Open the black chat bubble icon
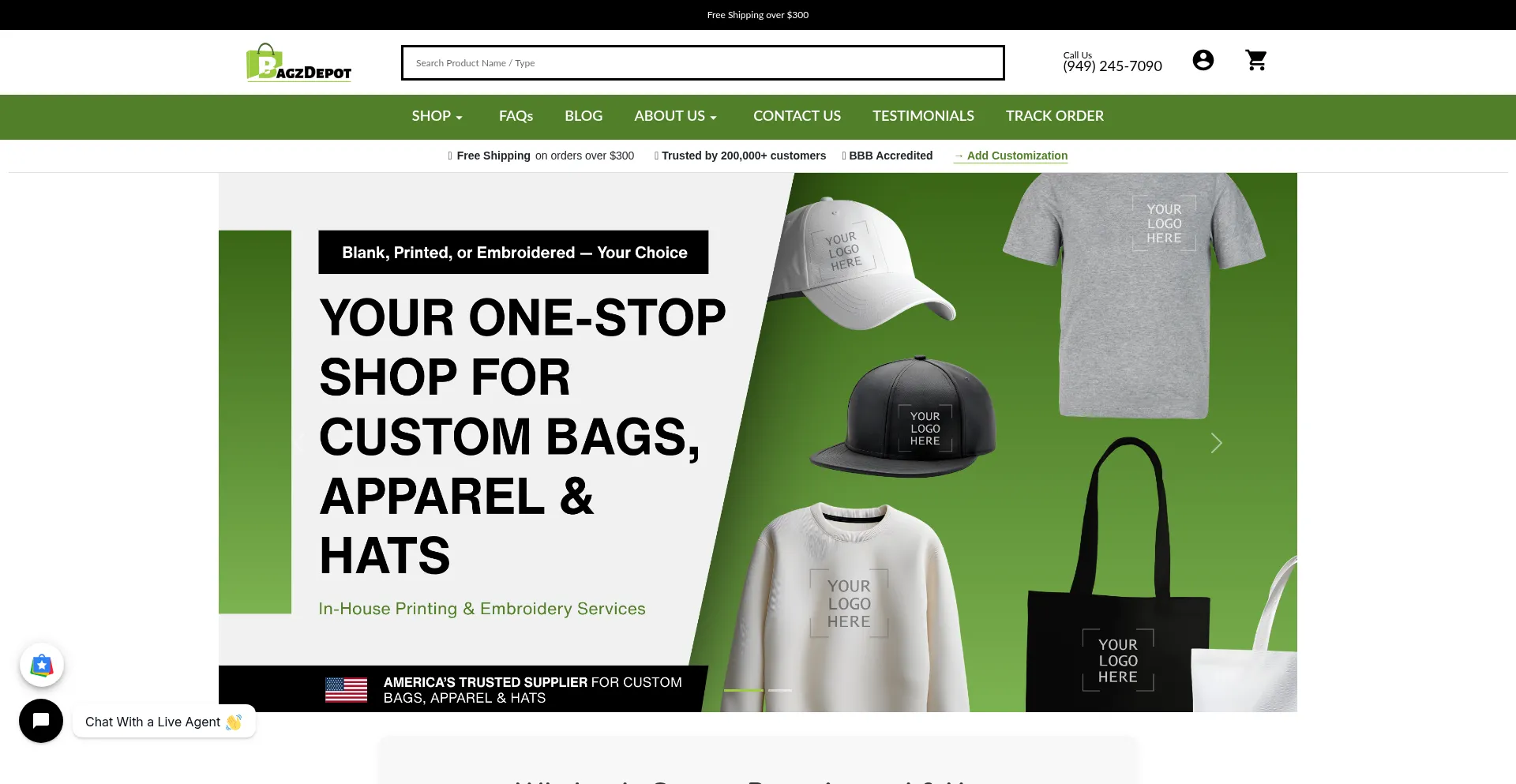 (41, 720)
